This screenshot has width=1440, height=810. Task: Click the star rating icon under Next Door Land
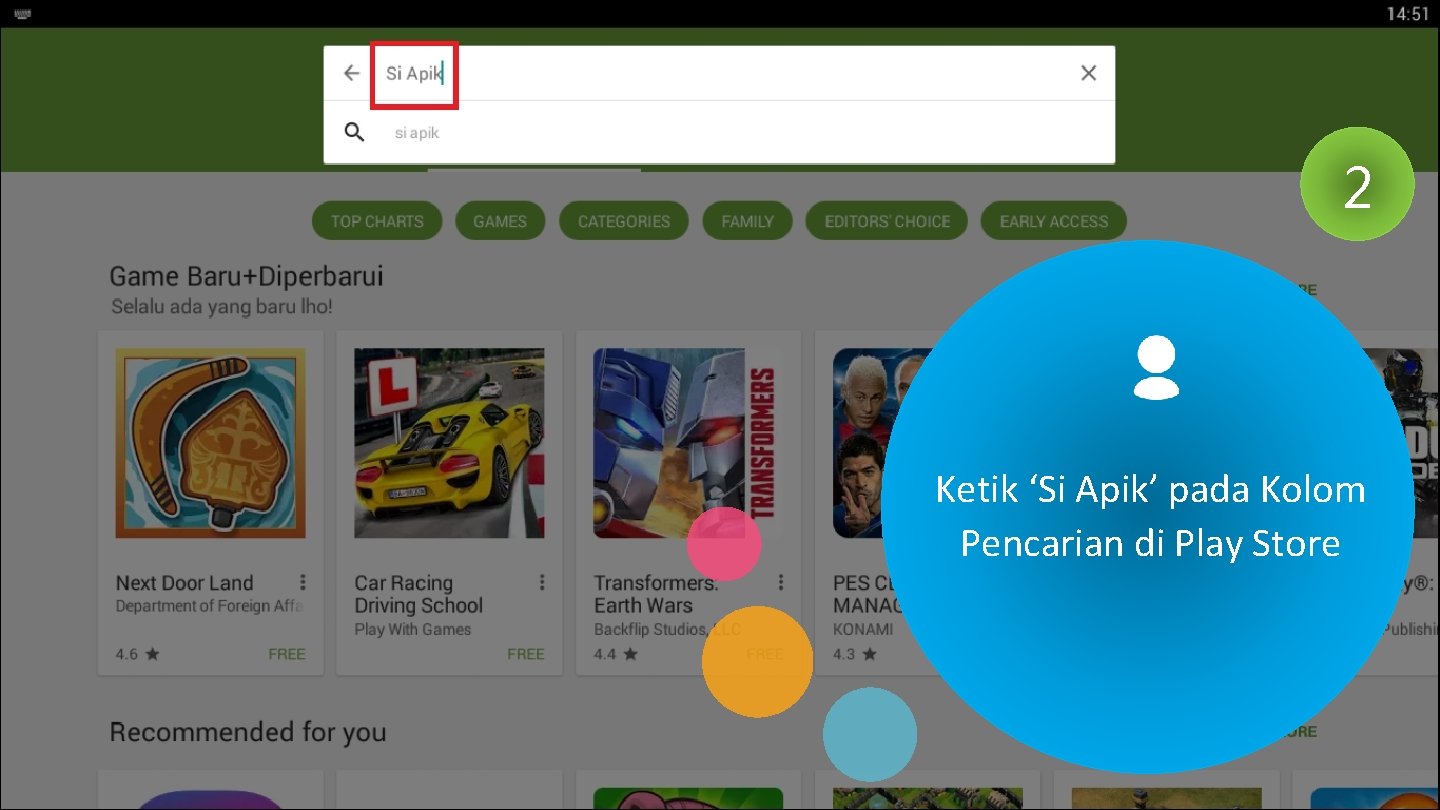151,654
